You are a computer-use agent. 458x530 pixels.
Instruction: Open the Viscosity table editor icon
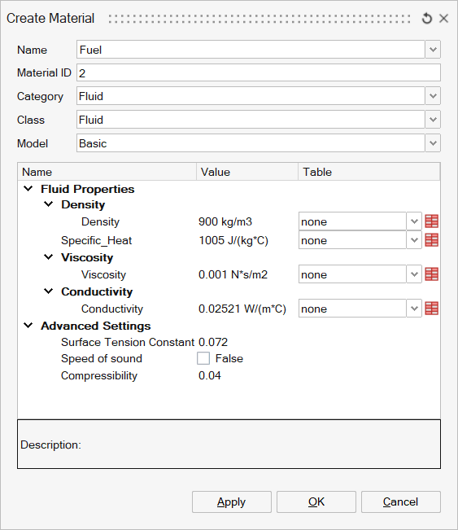pos(432,274)
